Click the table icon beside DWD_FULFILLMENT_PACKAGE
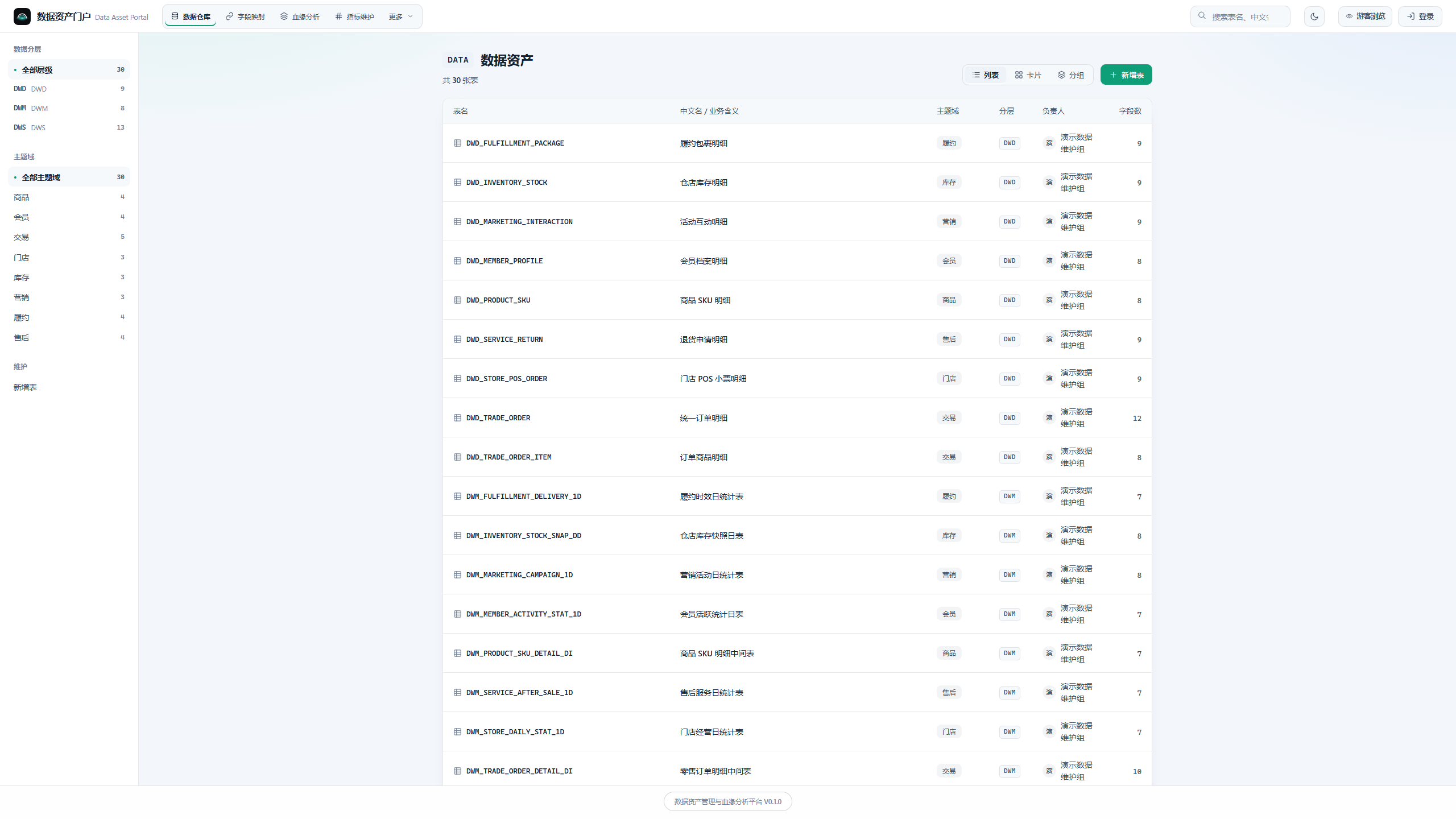This screenshot has width=1456, height=819. pyautogui.click(x=457, y=143)
